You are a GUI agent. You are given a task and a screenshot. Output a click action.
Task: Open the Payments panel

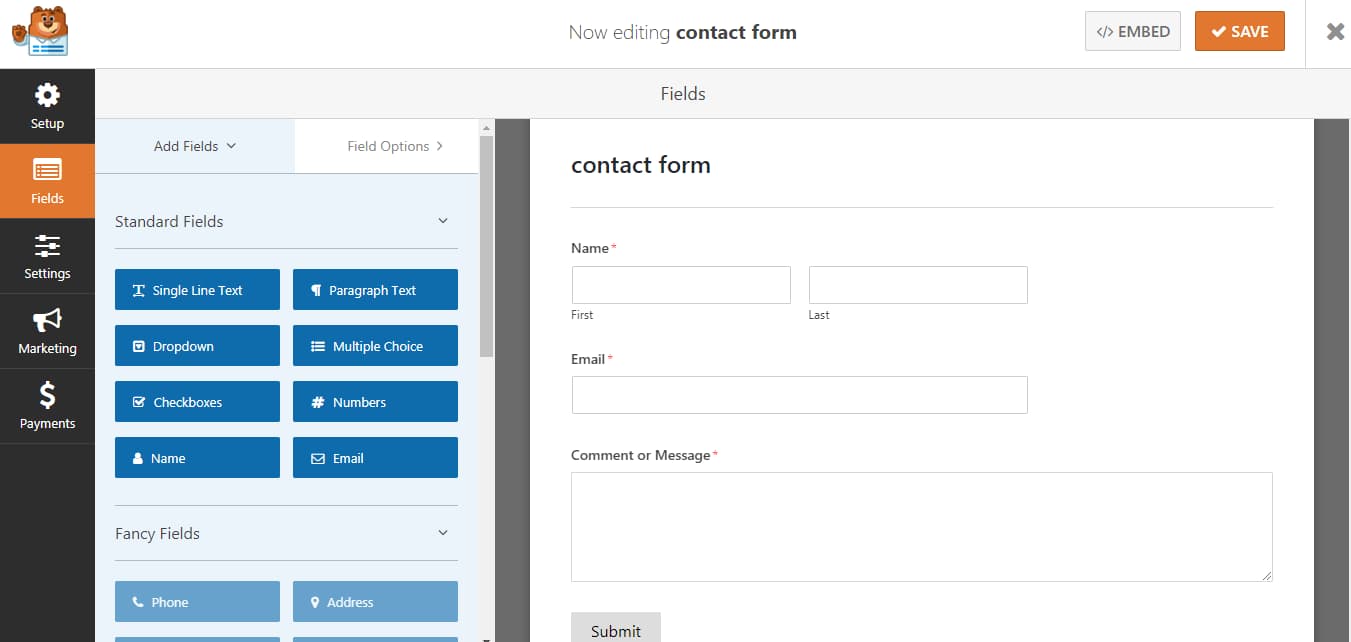47,406
